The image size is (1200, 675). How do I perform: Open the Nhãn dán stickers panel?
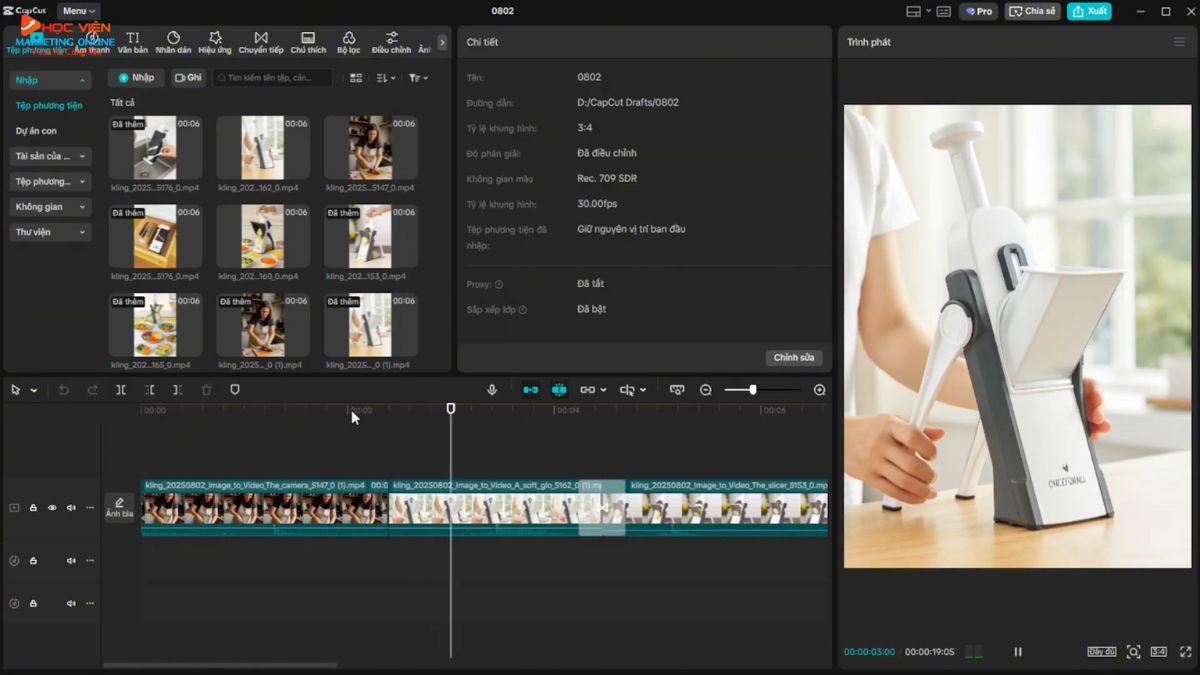(x=173, y=42)
